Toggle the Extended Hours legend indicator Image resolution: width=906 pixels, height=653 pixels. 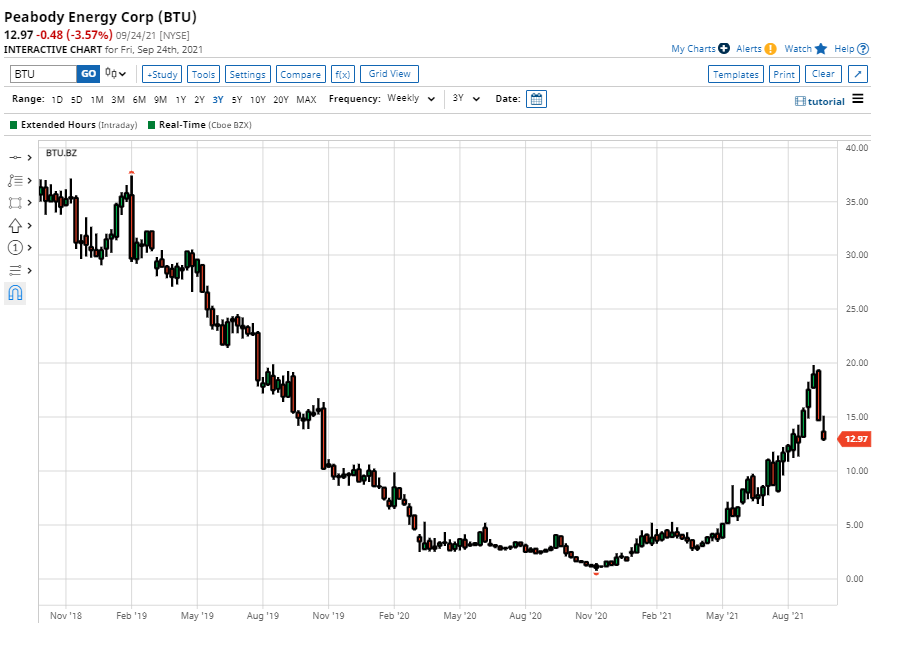click(x=14, y=125)
